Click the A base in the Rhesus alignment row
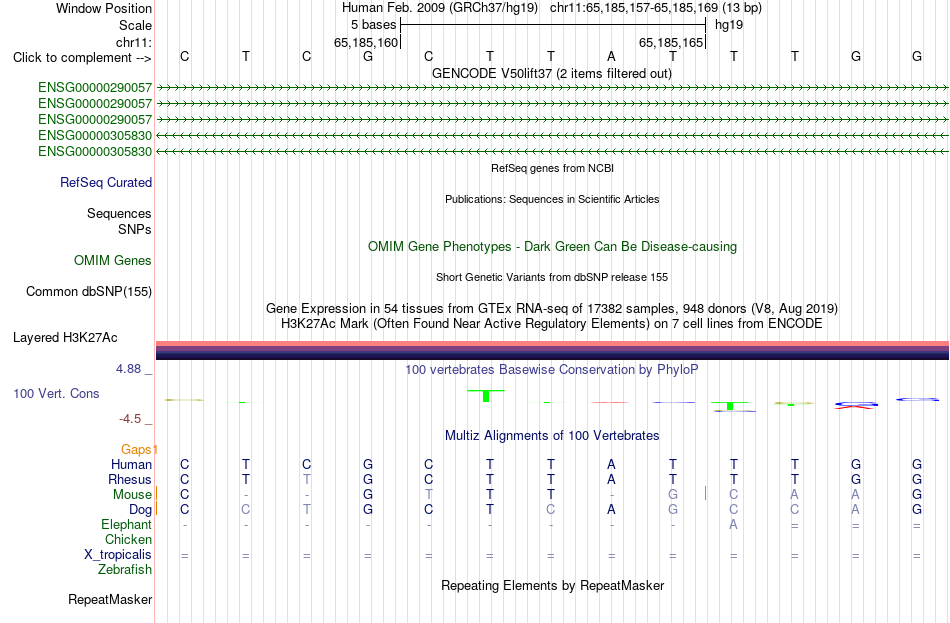Viewport: 950px width, 623px height. [x=611, y=480]
